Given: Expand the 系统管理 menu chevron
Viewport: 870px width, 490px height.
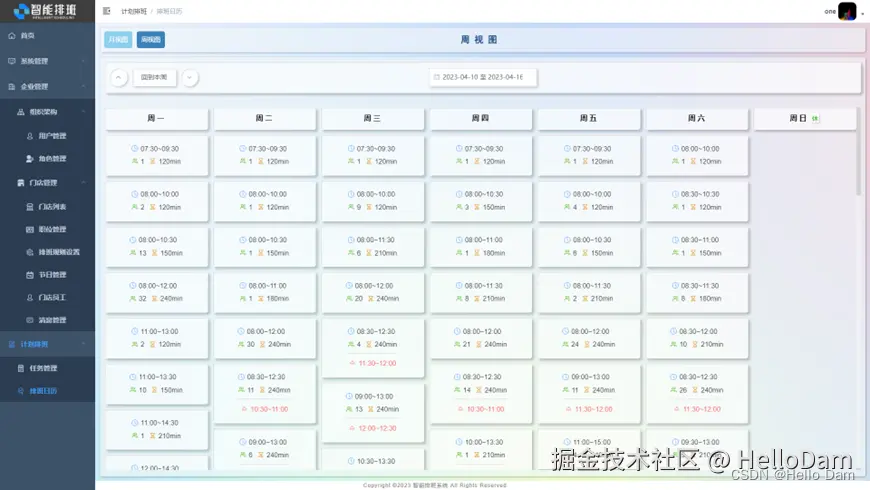Looking at the screenshot, I should 83,61.
